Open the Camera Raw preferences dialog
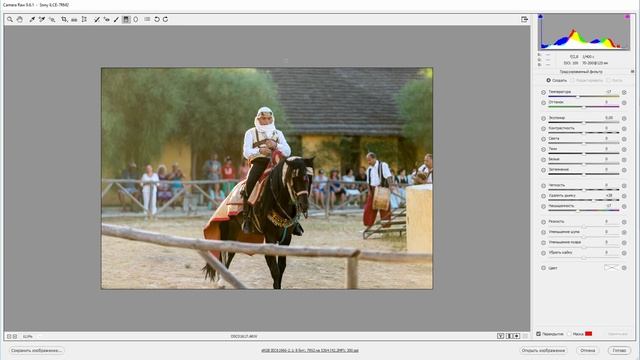Viewport: 640px width, 360px height. (x=147, y=19)
